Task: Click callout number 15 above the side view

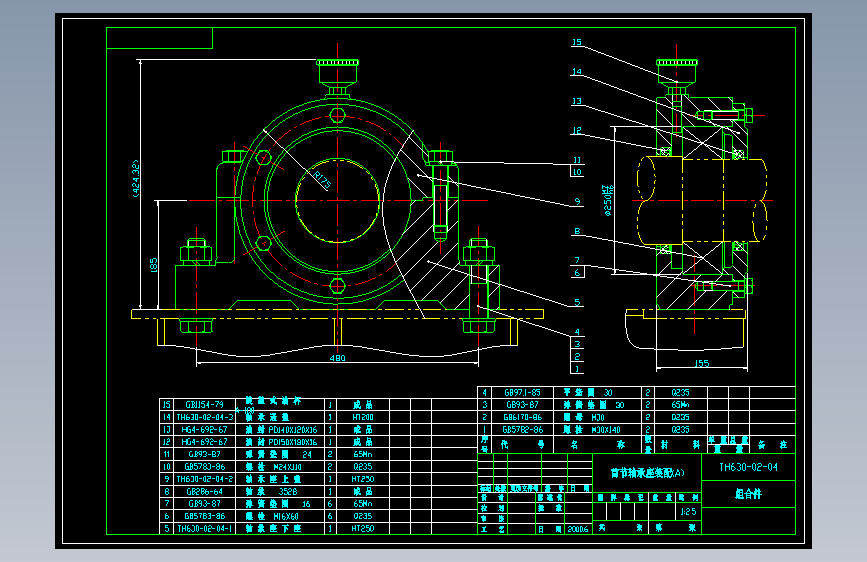Action: tap(577, 42)
